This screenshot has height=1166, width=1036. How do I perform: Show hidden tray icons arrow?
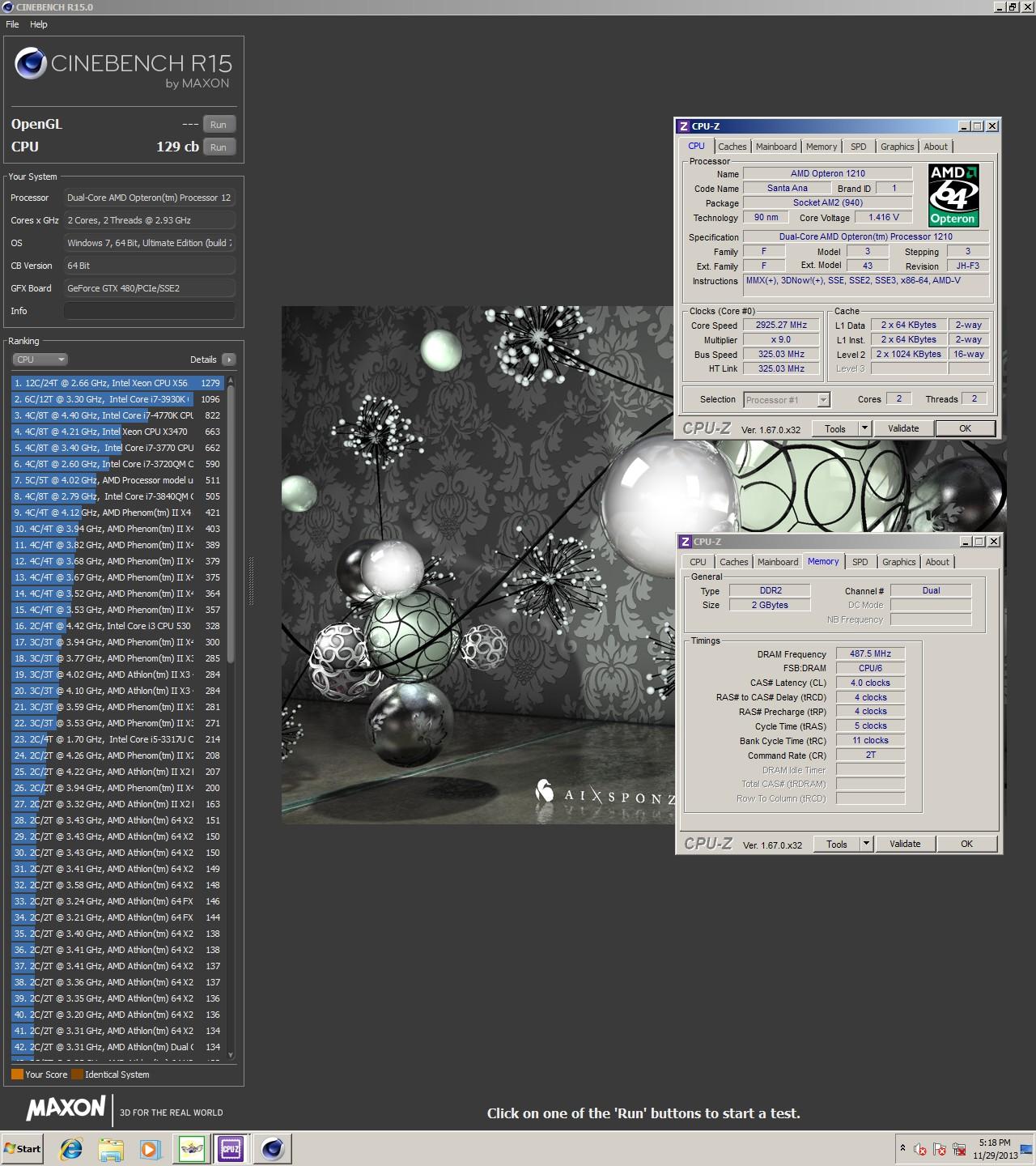902,1148
